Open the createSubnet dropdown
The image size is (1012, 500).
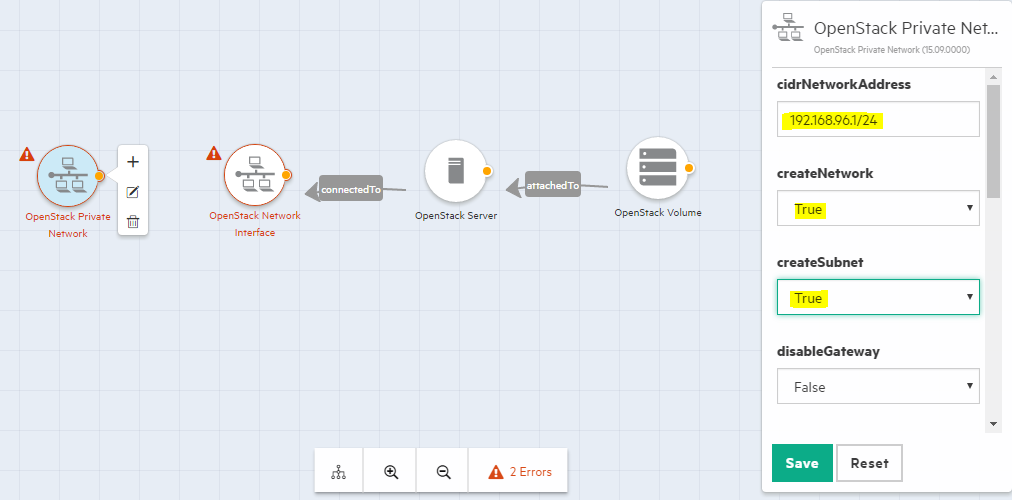(x=878, y=297)
